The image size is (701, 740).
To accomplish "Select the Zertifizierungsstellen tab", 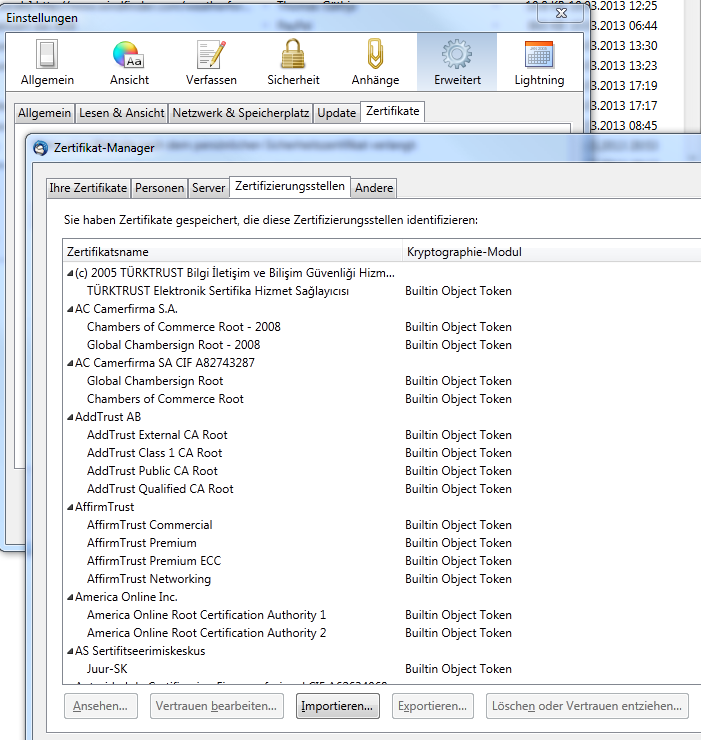I will (x=290, y=186).
